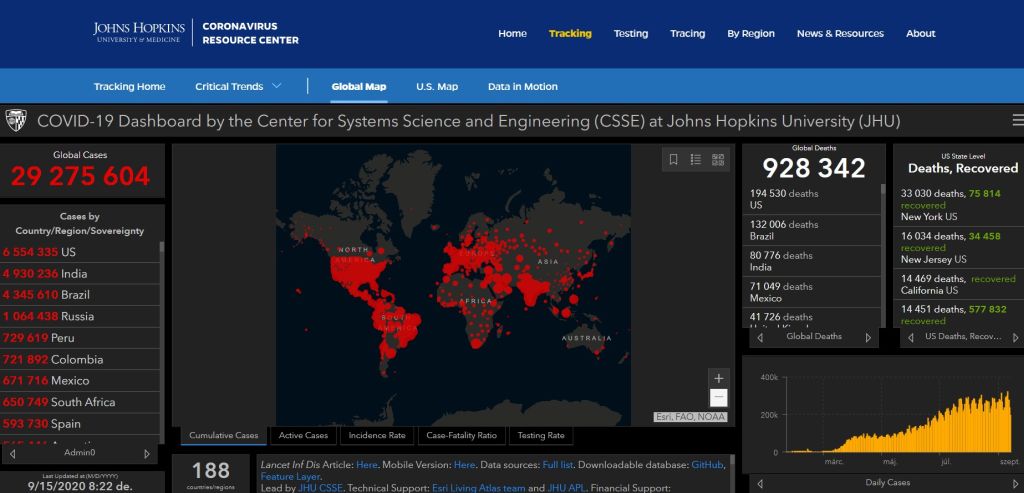1024x493 pixels.
Task: Expand Critical Trends dropdown
Action: pyautogui.click(x=238, y=86)
